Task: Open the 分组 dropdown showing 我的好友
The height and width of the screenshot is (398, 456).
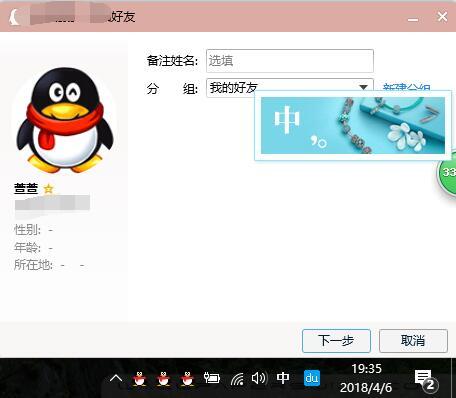Action: point(290,88)
